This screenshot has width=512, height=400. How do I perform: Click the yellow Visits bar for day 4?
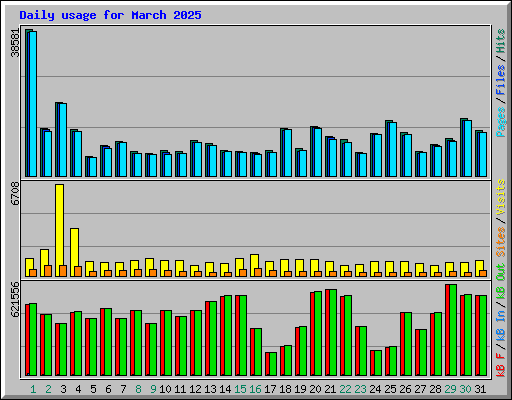click(x=74, y=252)
